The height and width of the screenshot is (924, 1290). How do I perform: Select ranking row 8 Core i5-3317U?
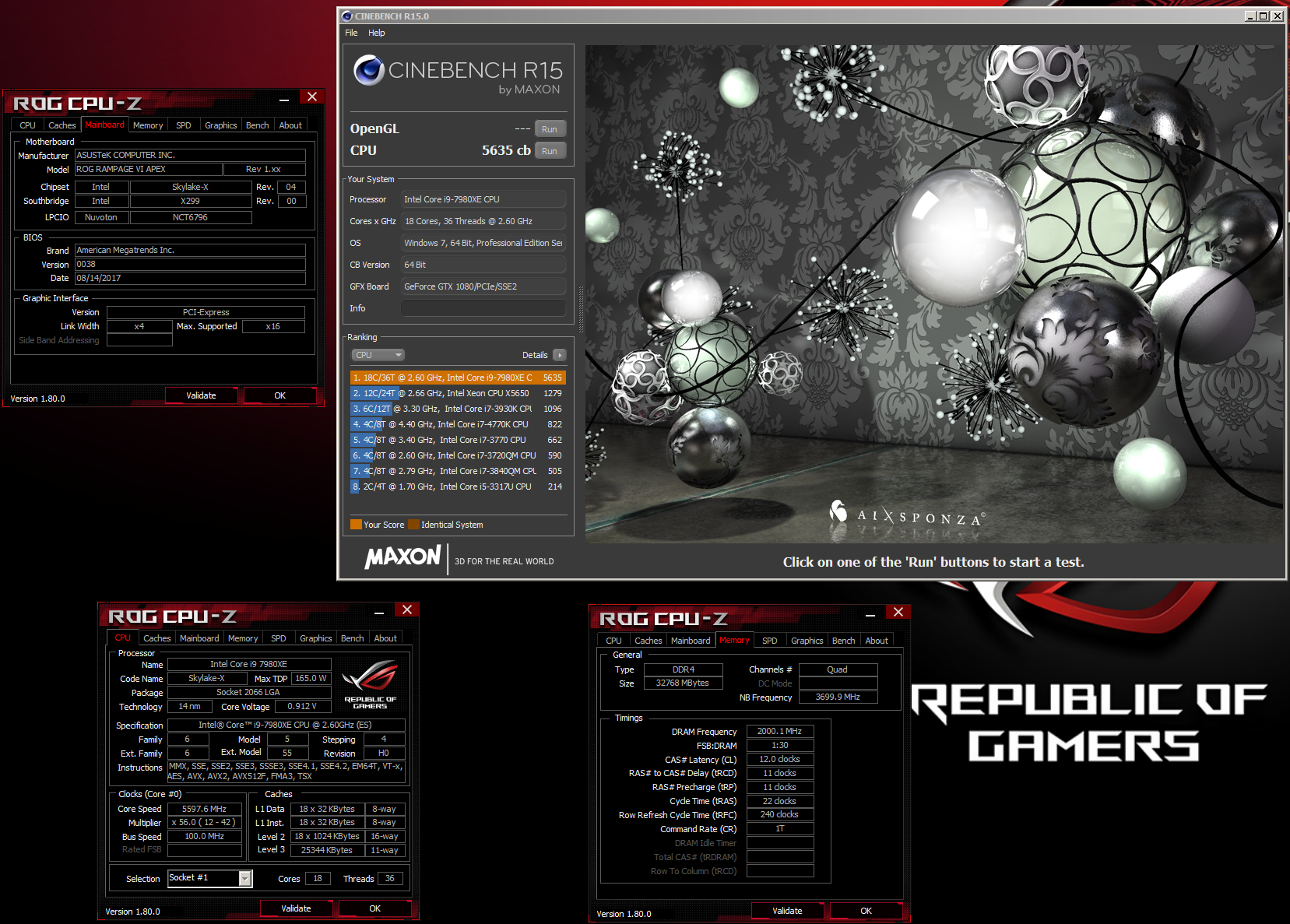pyautogui.click(x=459, y=487)
